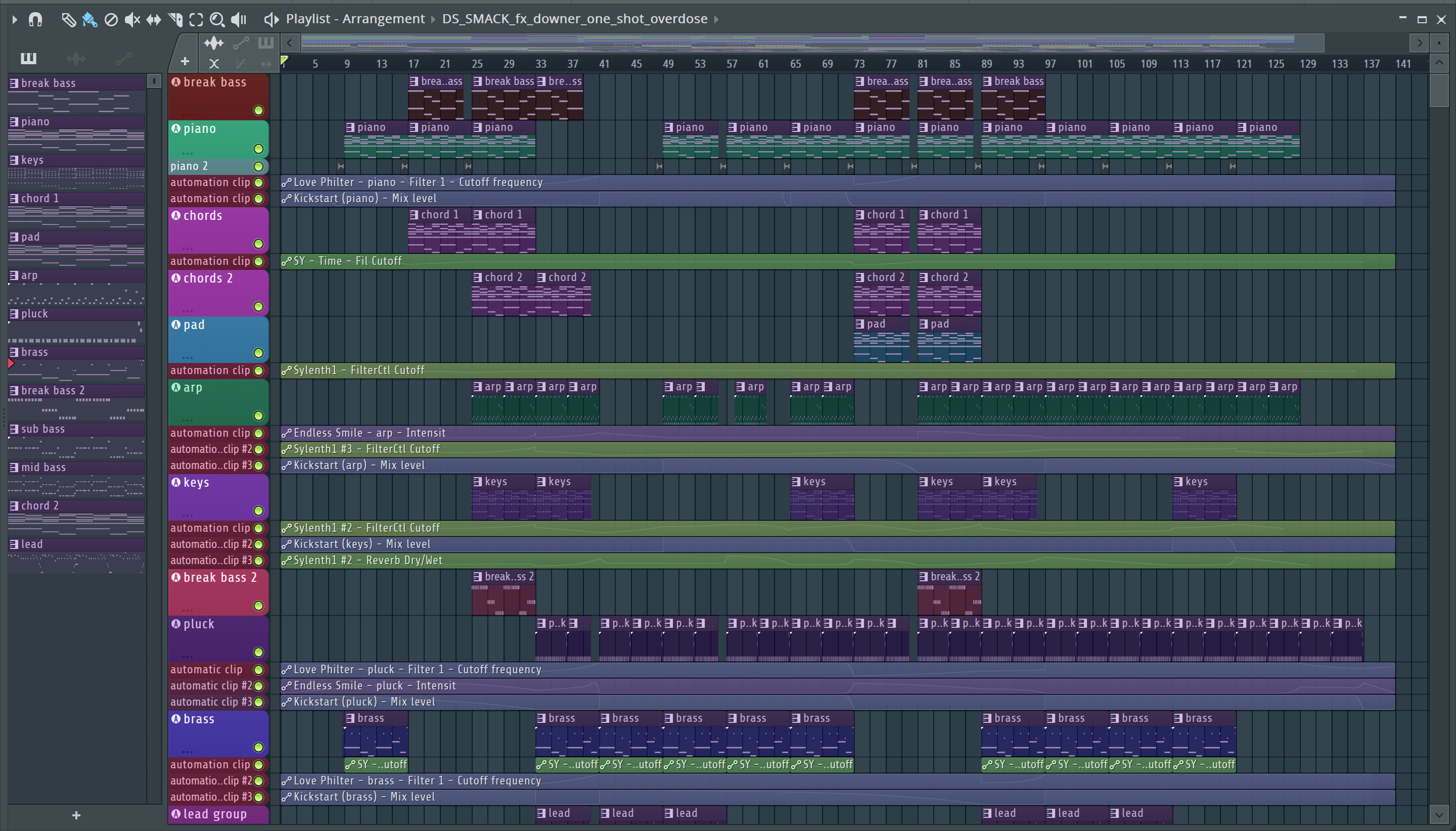Toggle the magnet snap icon
This screenshot has width=1456, height=831.
tap(35, 19)
